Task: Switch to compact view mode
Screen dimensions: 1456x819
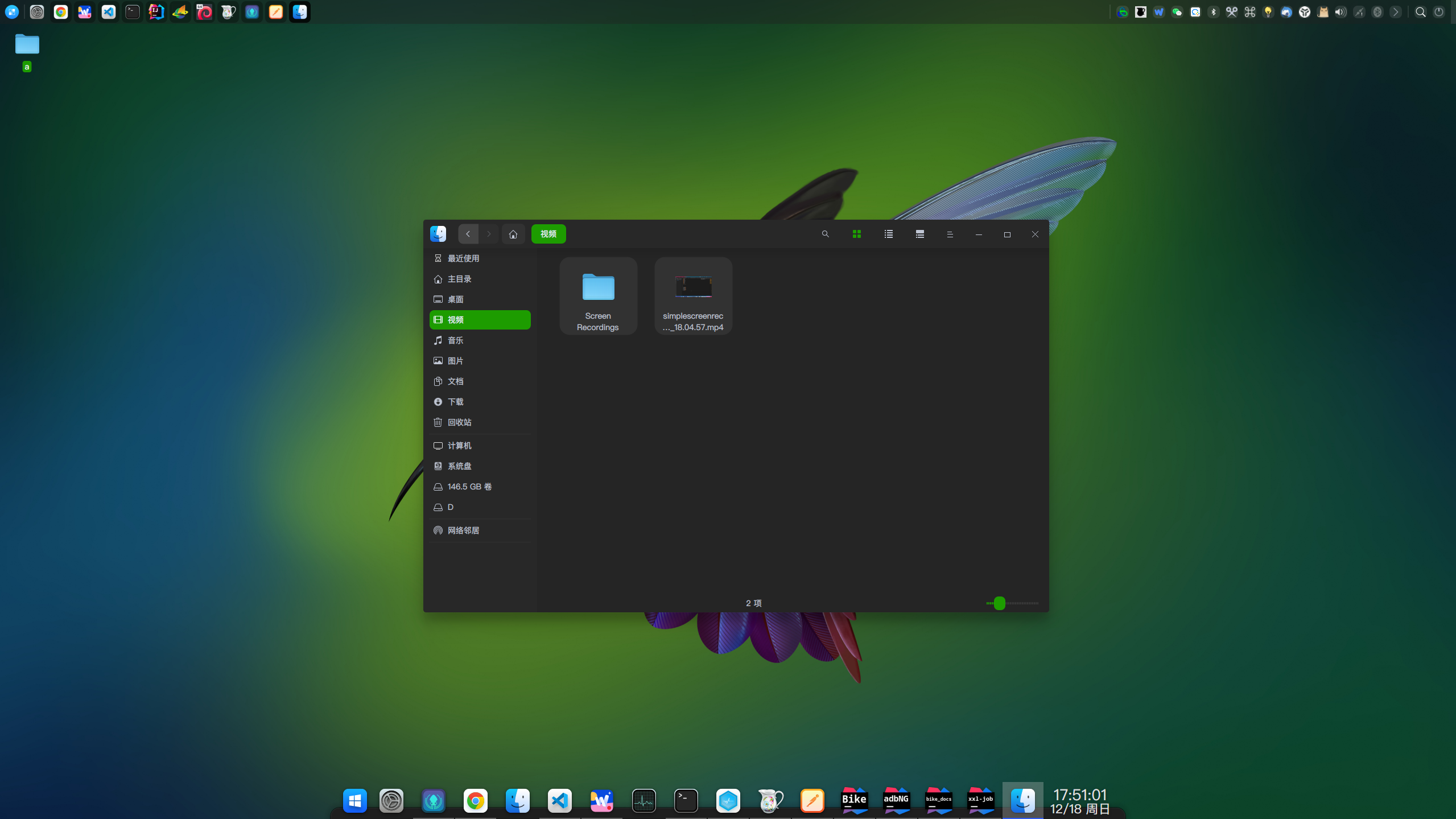Action: coord(919,234)
